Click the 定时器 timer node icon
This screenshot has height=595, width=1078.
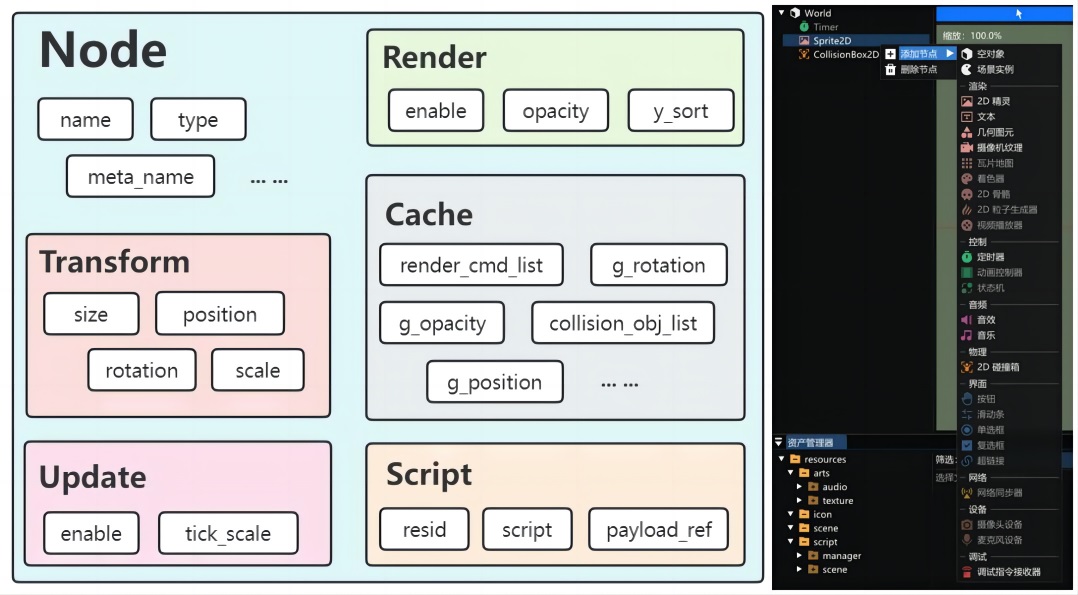[x=966, y=257]
